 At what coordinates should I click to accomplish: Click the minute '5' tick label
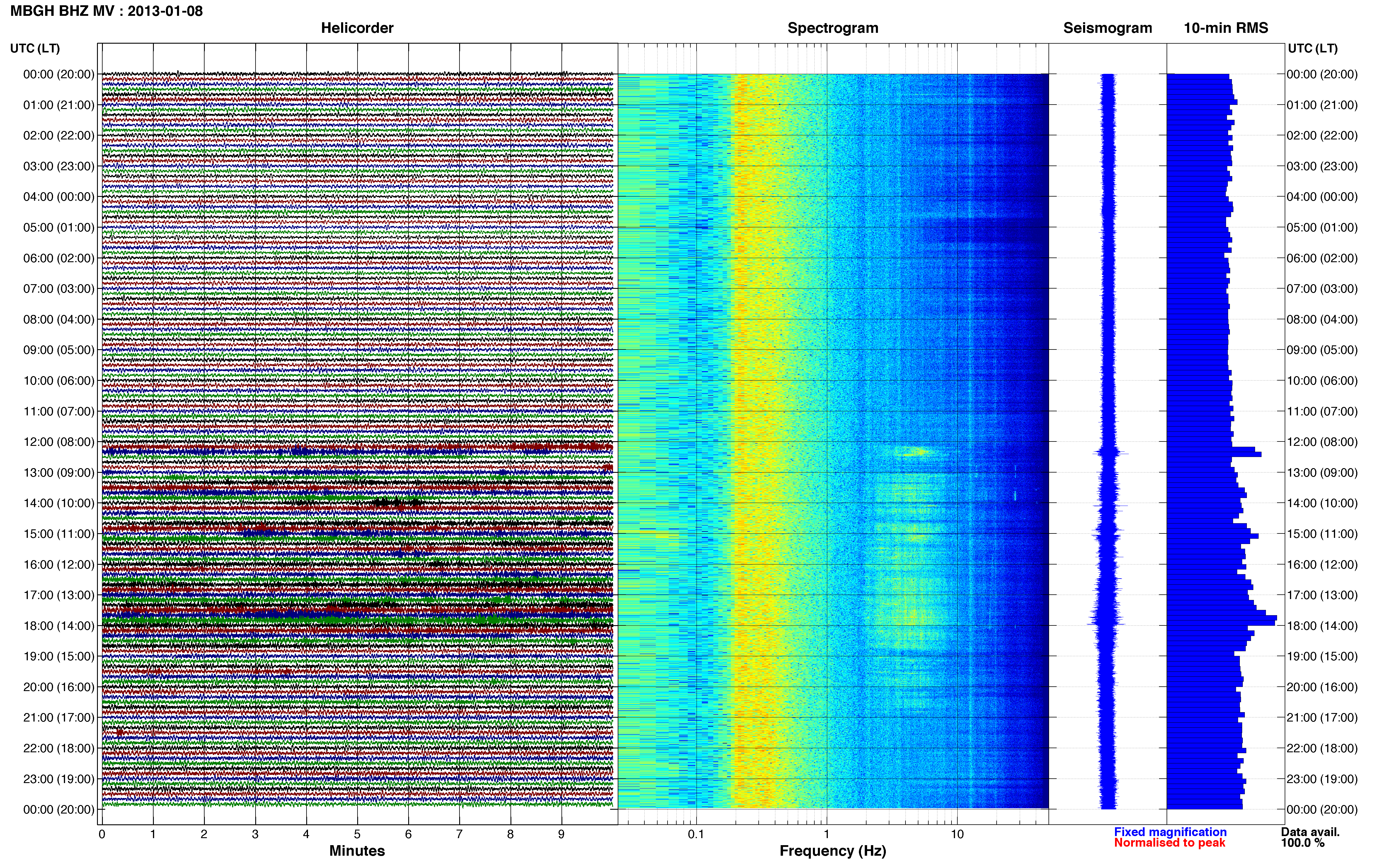[x=357, y=834]
